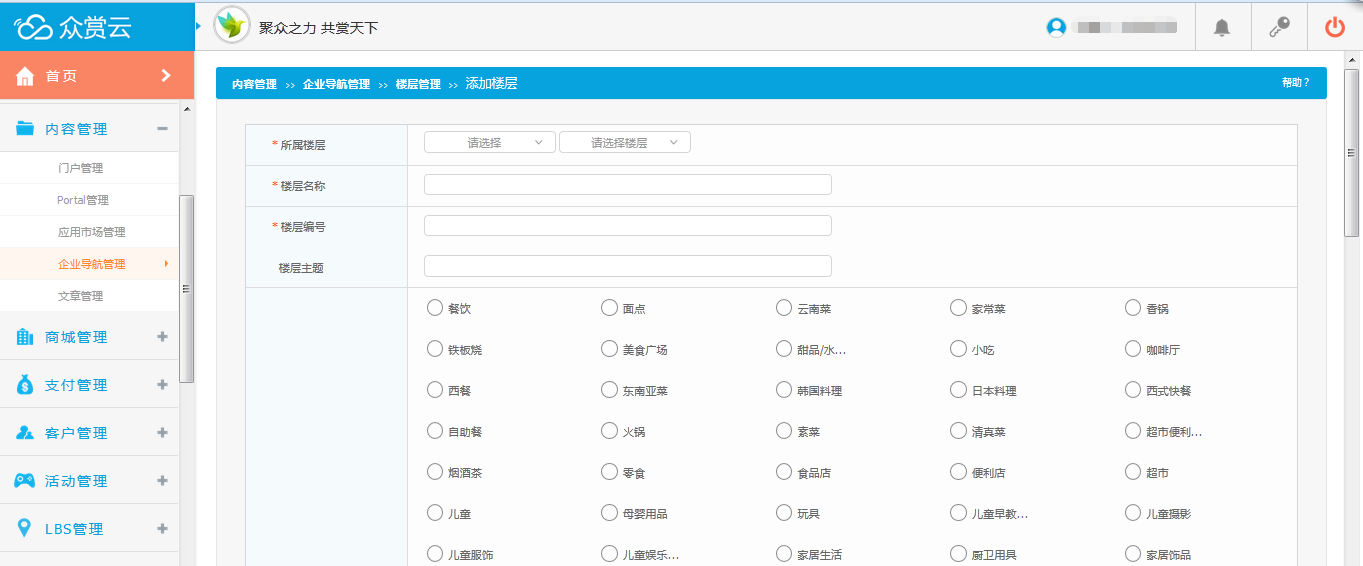Open the 请选择 dropdown
The width and height of the screenshot is (1363, 566).
click(490, 143)
